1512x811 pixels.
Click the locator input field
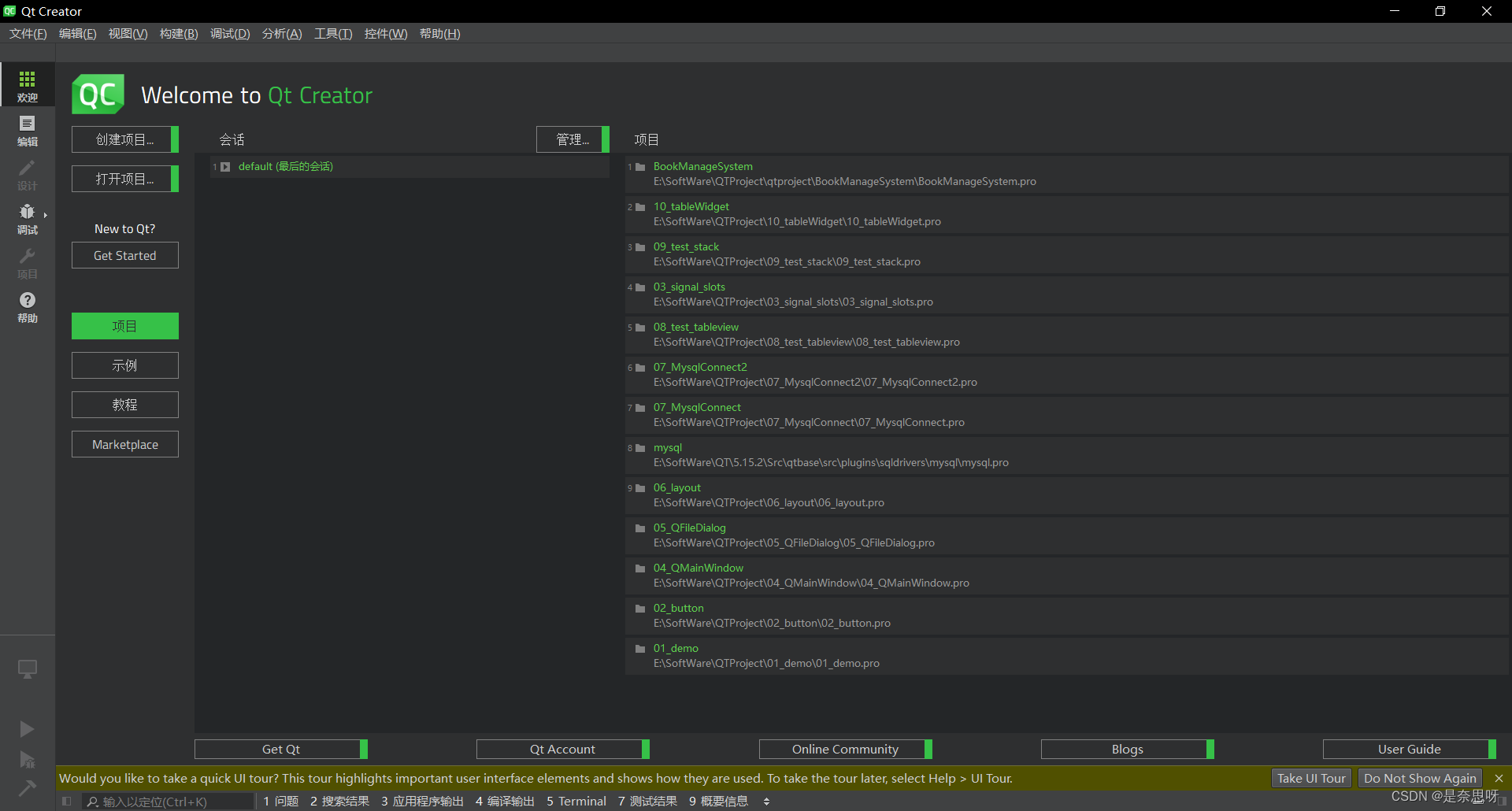tap(169, 802)
